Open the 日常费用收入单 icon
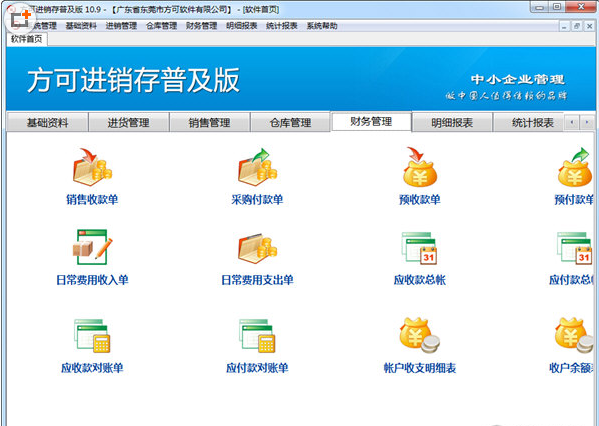Screen dimensions: 599x426 point(92,247)
